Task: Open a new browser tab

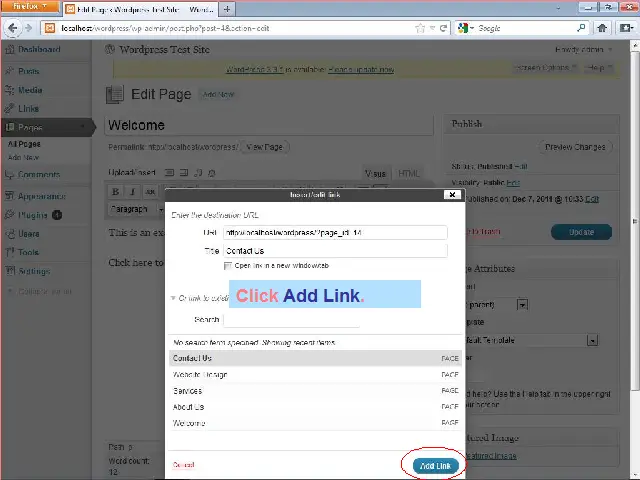Action: [227, 9]
